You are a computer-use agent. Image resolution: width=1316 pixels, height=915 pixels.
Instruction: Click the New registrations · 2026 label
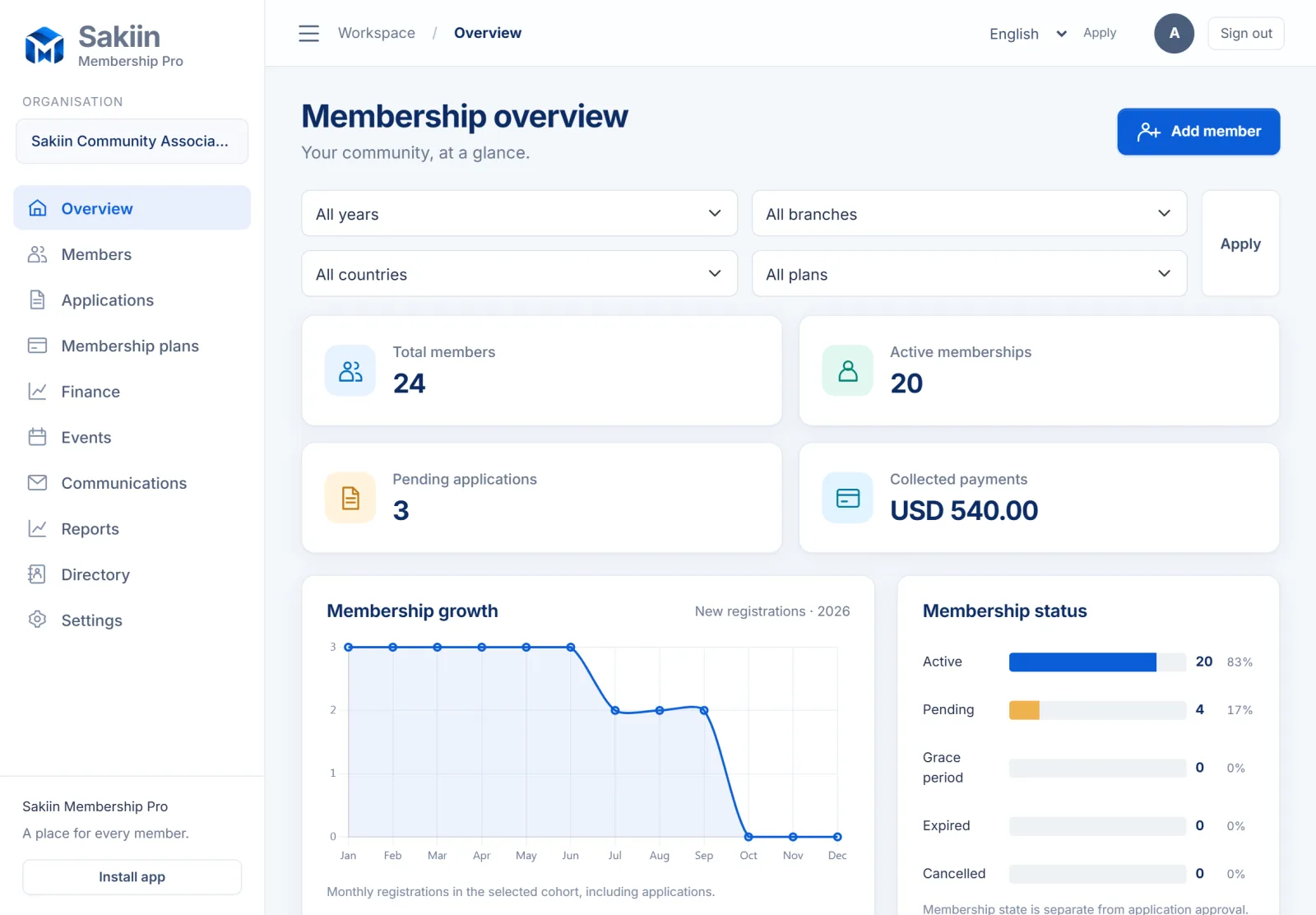coord(772,611)
